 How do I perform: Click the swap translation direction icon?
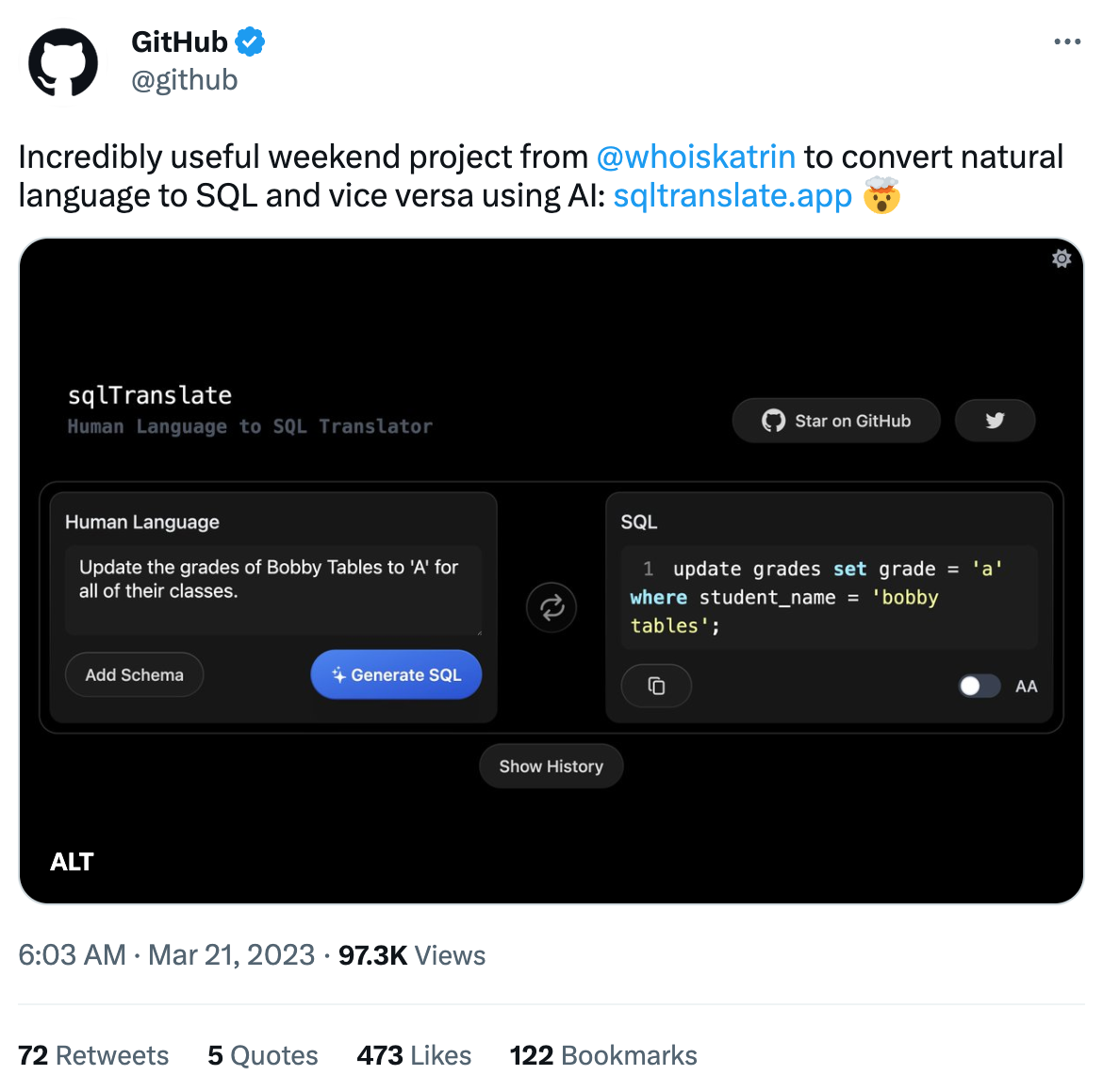coord(551,607)
